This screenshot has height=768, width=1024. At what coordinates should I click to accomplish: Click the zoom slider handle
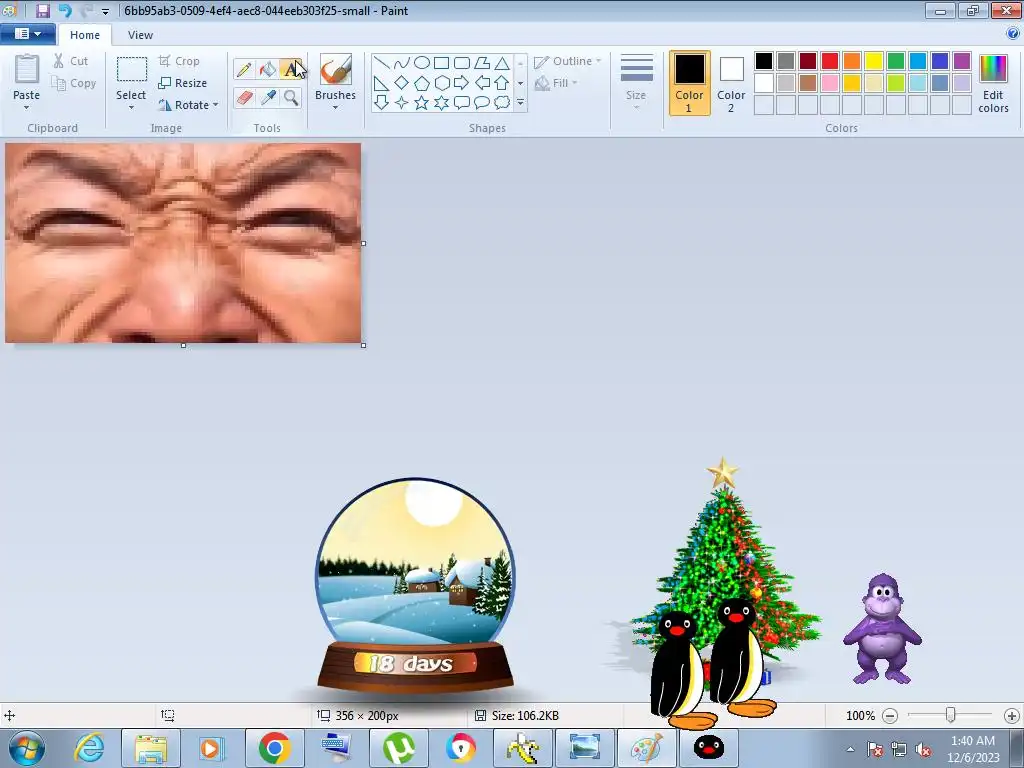tap(951, 716)
